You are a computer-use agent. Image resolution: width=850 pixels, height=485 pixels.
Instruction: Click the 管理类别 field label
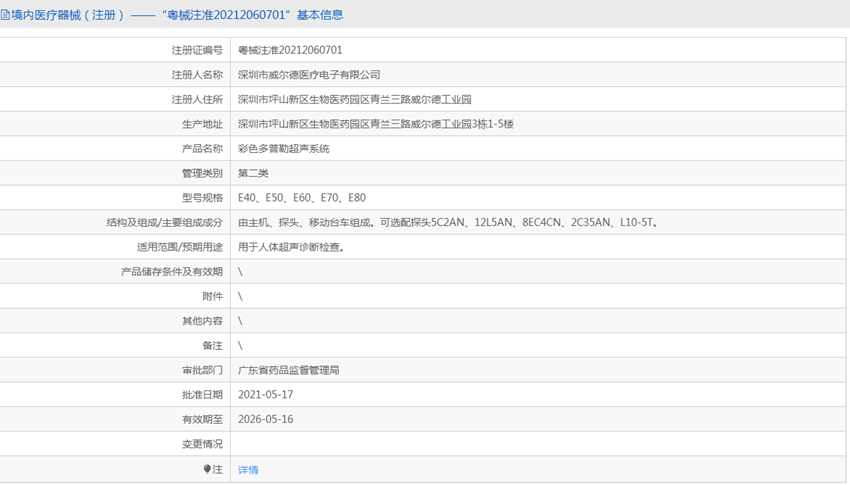coord(202,173)
